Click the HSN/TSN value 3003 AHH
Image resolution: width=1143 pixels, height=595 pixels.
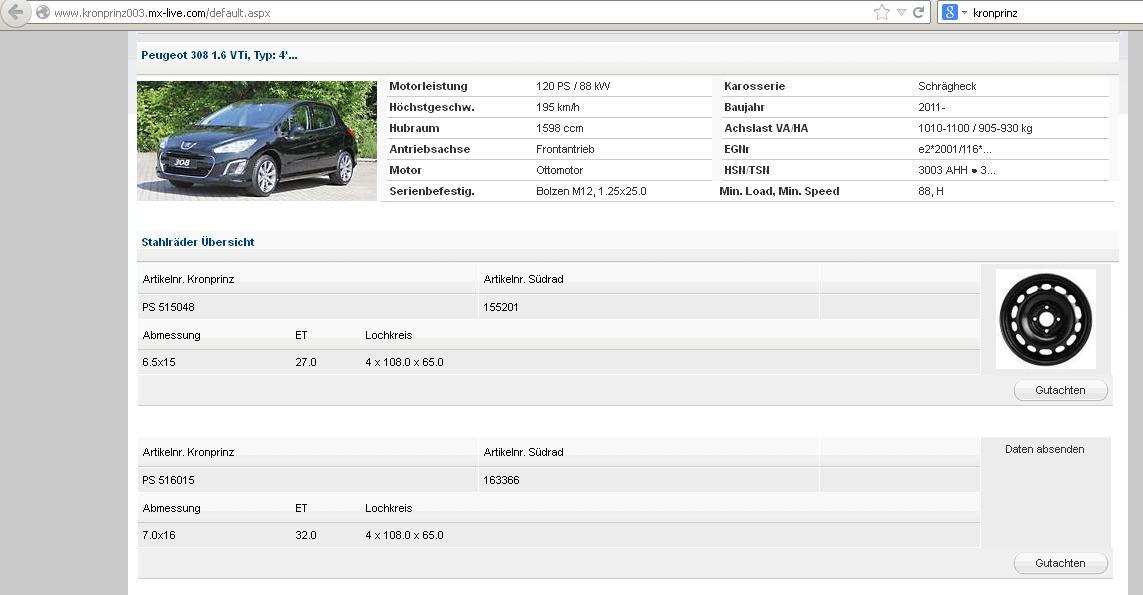(956, 170)
